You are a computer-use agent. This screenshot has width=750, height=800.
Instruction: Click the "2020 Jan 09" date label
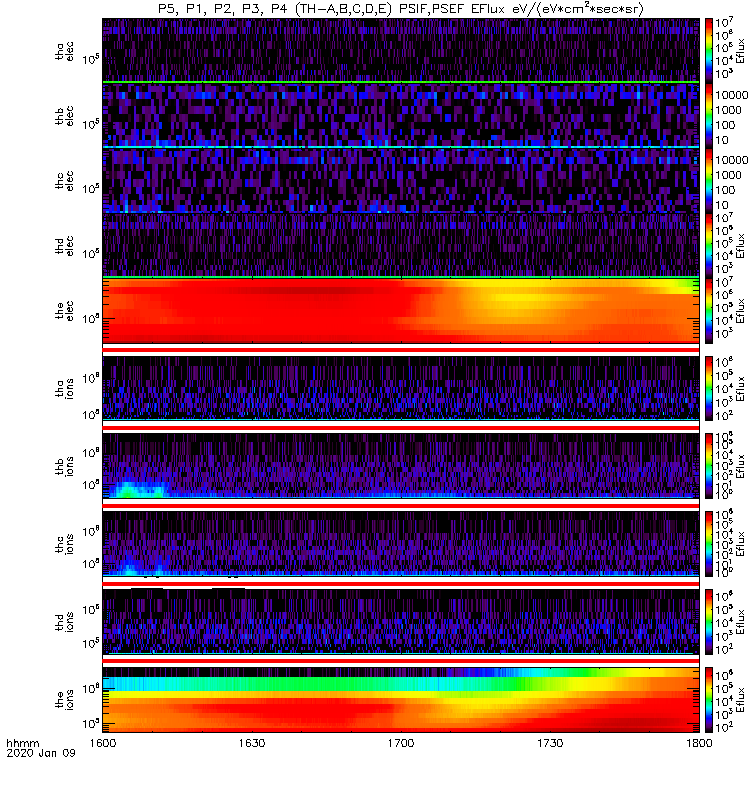[41, 753]
